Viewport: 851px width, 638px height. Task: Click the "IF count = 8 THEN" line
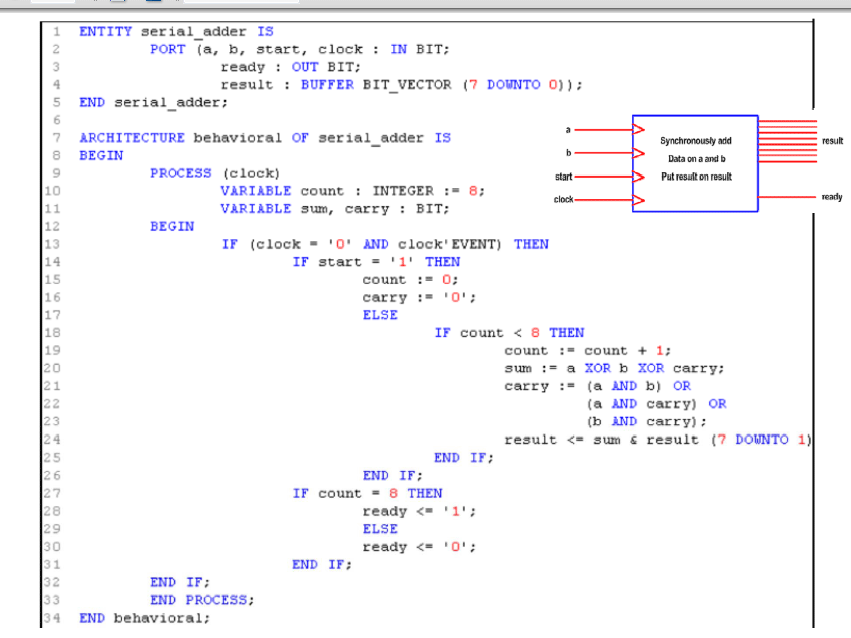click(x=367, y=494)
